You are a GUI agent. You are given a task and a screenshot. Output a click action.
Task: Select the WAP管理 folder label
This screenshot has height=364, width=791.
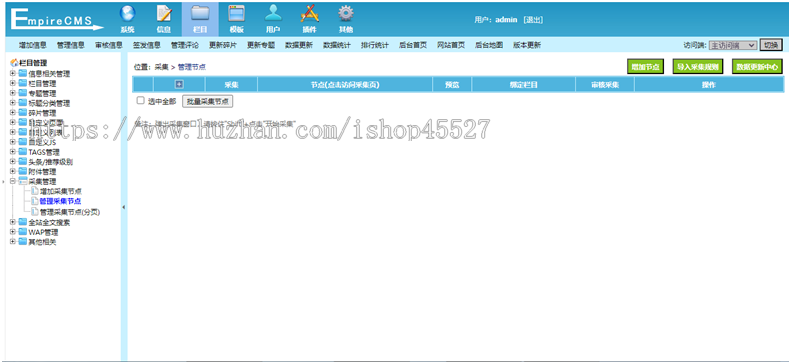[x=43, y=232]
